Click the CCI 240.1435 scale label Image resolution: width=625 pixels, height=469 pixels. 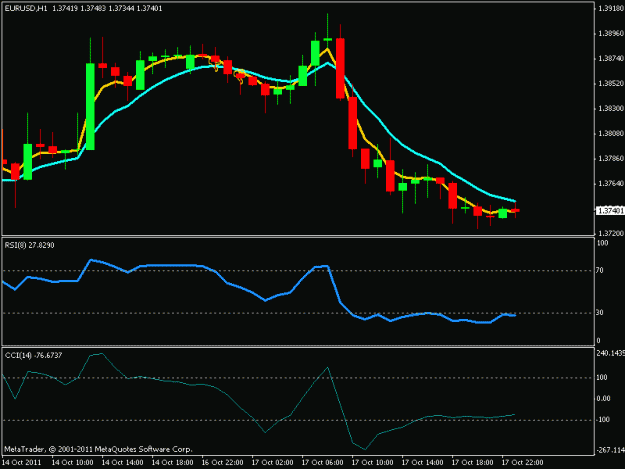click(x=611, y=353)
